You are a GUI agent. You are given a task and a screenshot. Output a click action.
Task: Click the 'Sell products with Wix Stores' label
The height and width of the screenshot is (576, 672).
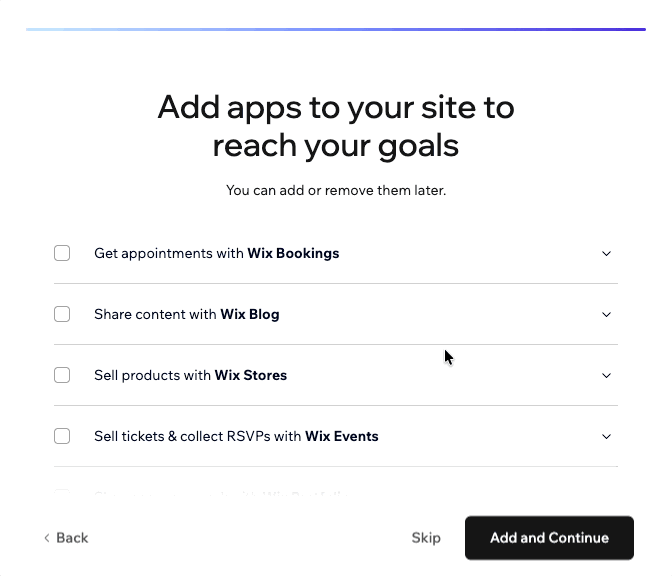(x=190, y=375)
